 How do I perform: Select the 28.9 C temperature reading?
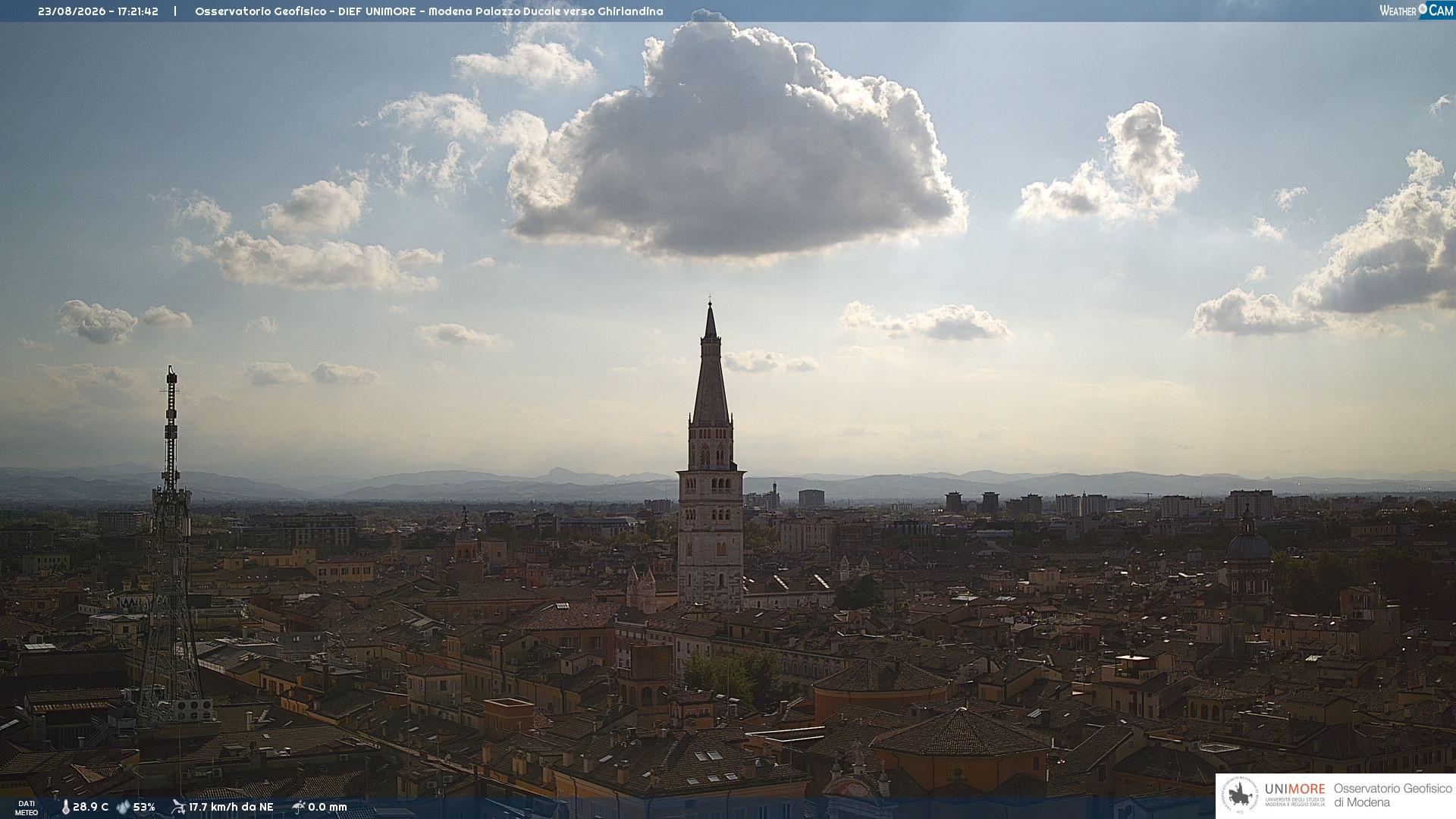point(90,807)
